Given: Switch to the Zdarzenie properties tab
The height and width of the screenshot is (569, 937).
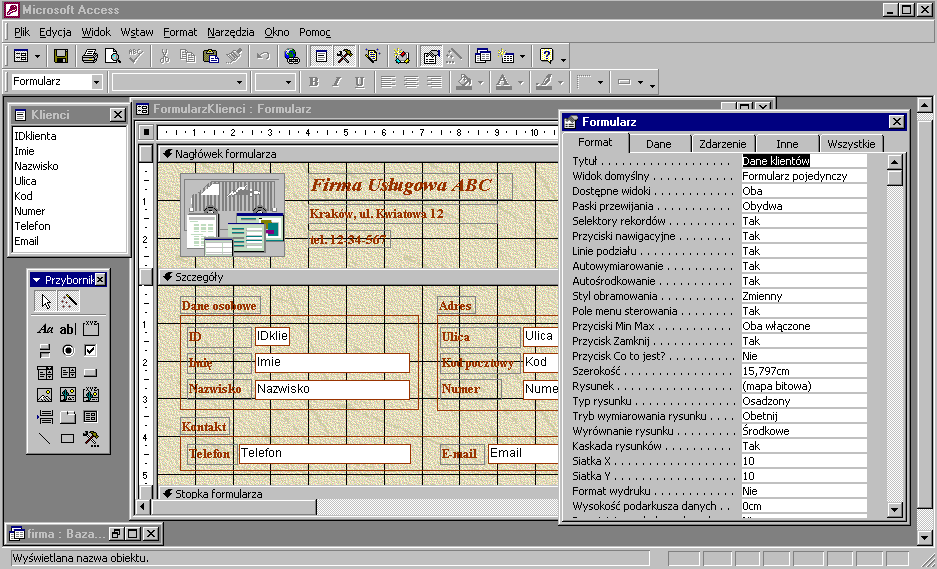Looking at the screenshot, I should tap(723, 143).
